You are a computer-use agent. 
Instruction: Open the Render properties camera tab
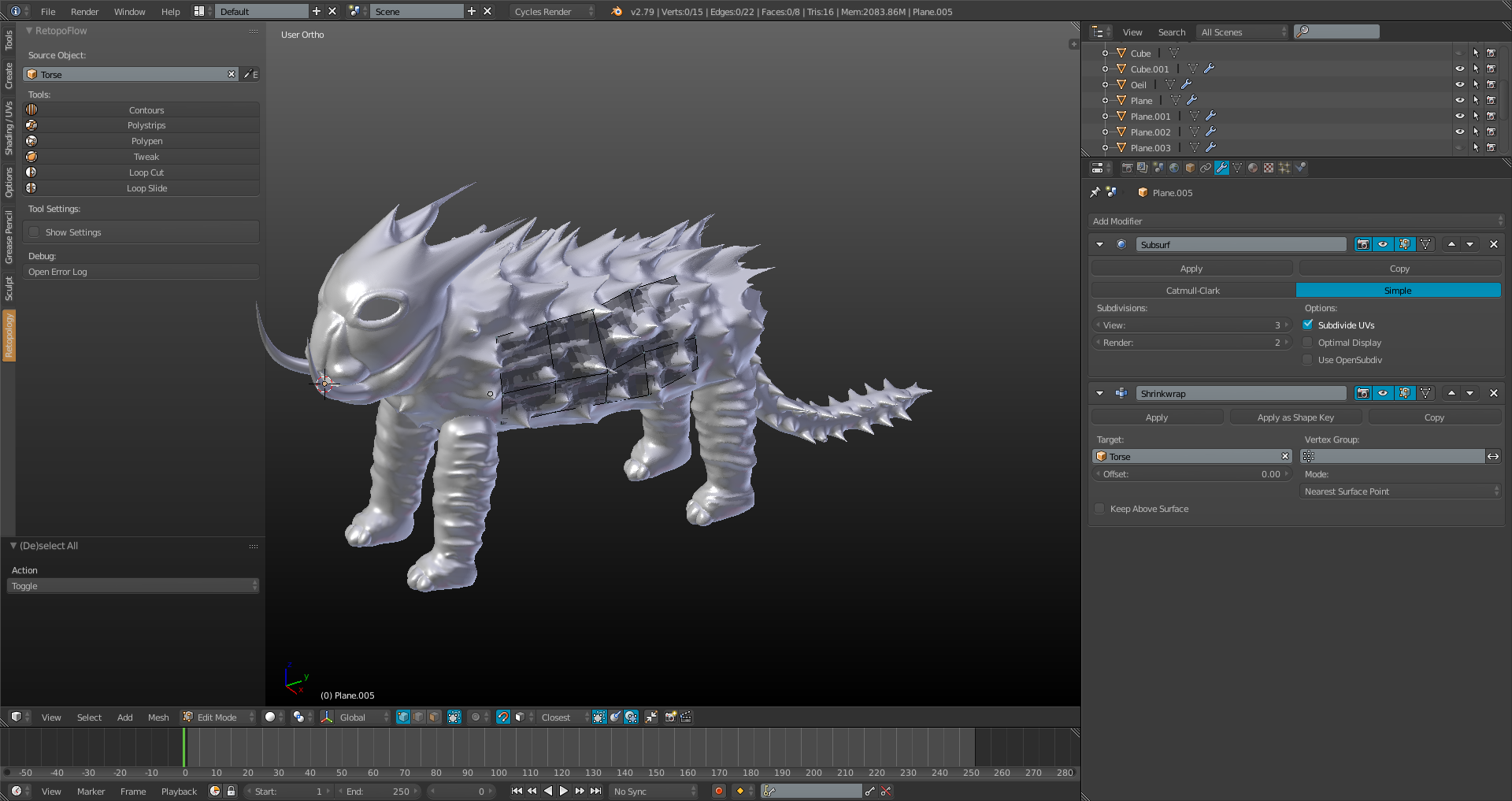click(1127, 168)
